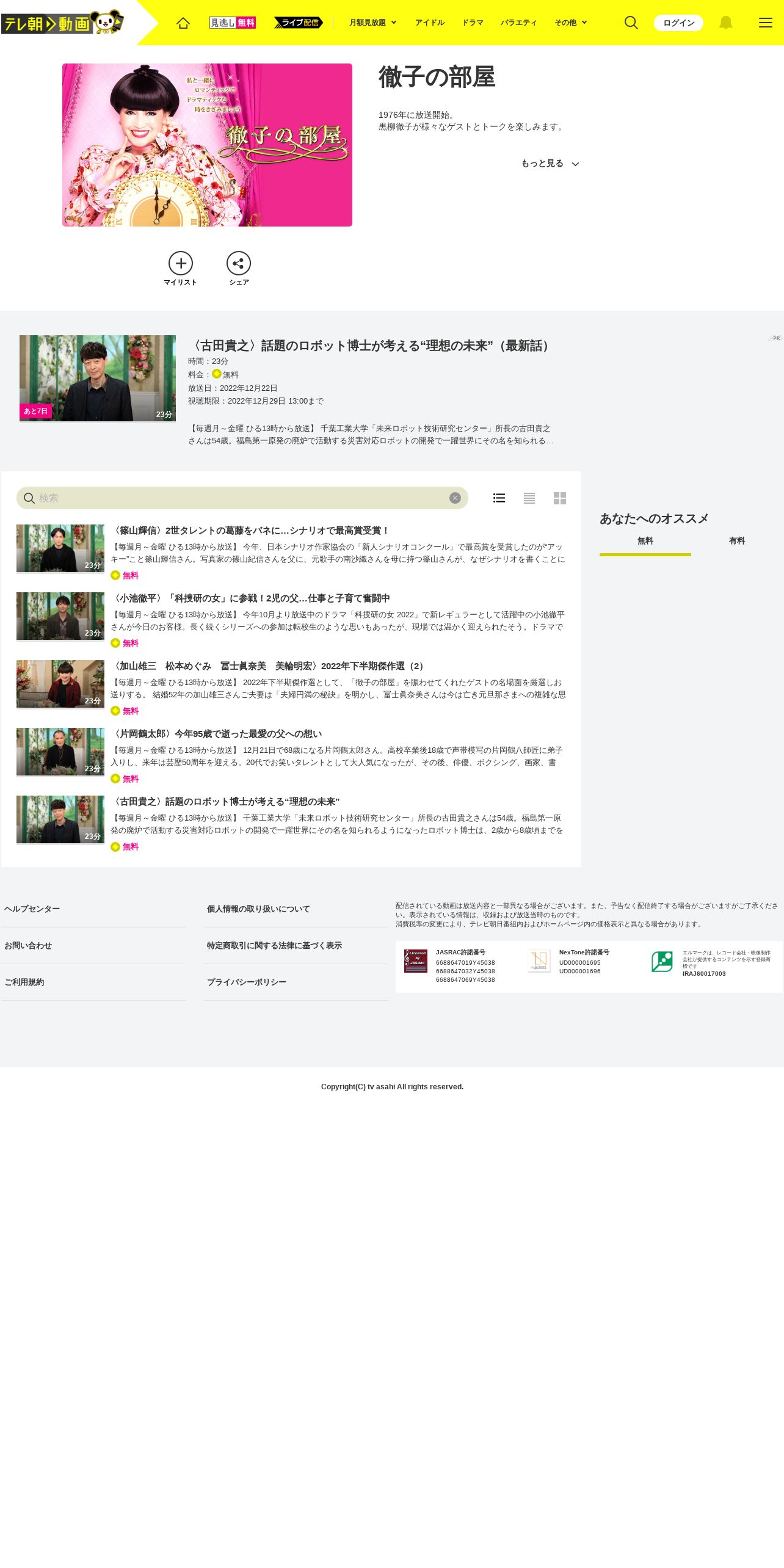Image resolution: width=784 pixels, height=1568 pixels.
Task: Open お問い合わせ link
Action: pyautogui.click(x=28, y=945)
